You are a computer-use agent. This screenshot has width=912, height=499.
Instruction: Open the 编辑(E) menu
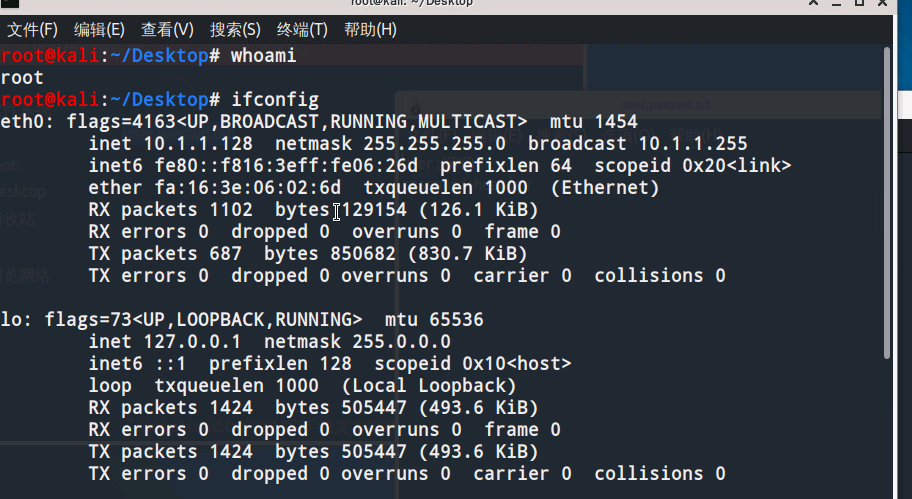[99, 30]
